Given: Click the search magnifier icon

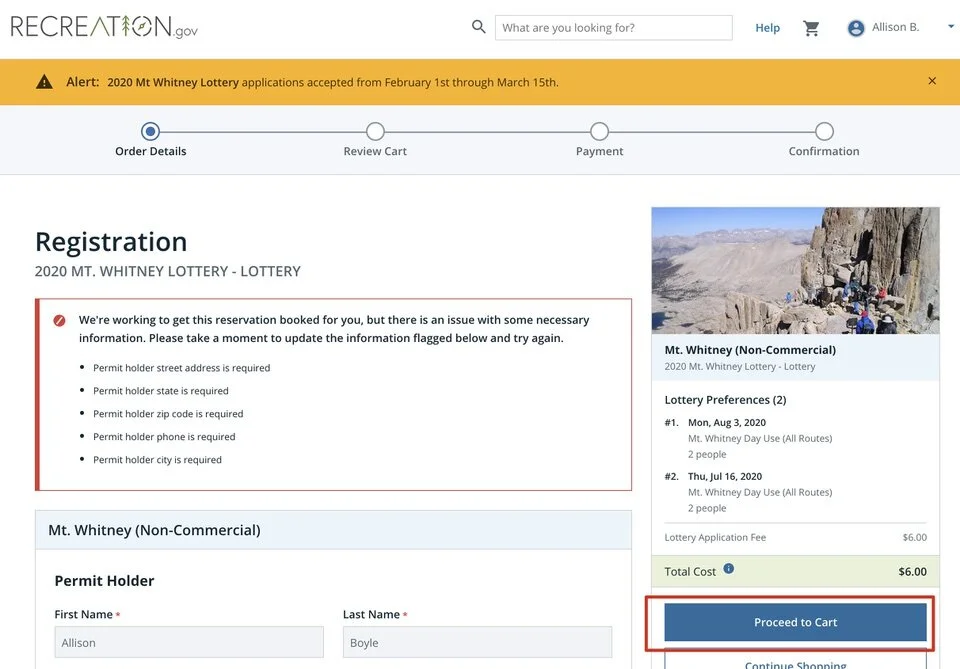Looking at the screenshot, I should coord(478,27).
